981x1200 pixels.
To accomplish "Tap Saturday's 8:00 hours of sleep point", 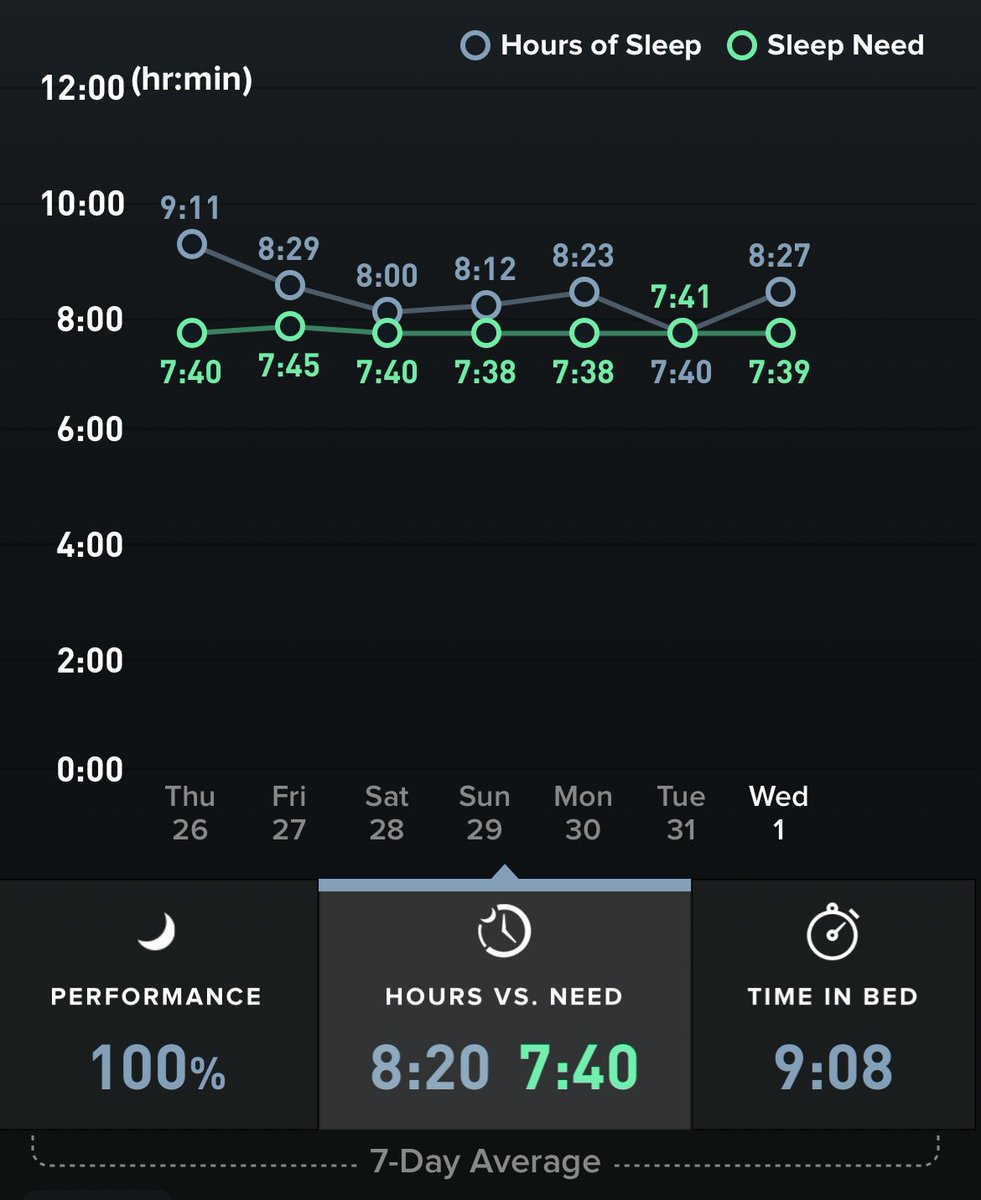I will [x=388, y=312].
